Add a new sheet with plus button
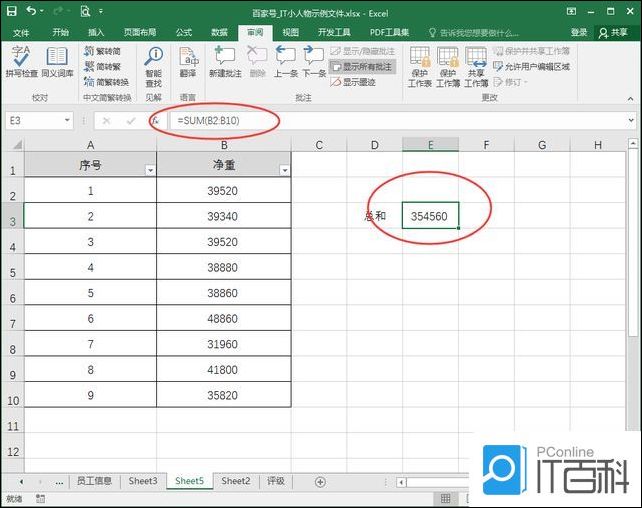Viewport: 642px width, 508px height. click(320, 481)
